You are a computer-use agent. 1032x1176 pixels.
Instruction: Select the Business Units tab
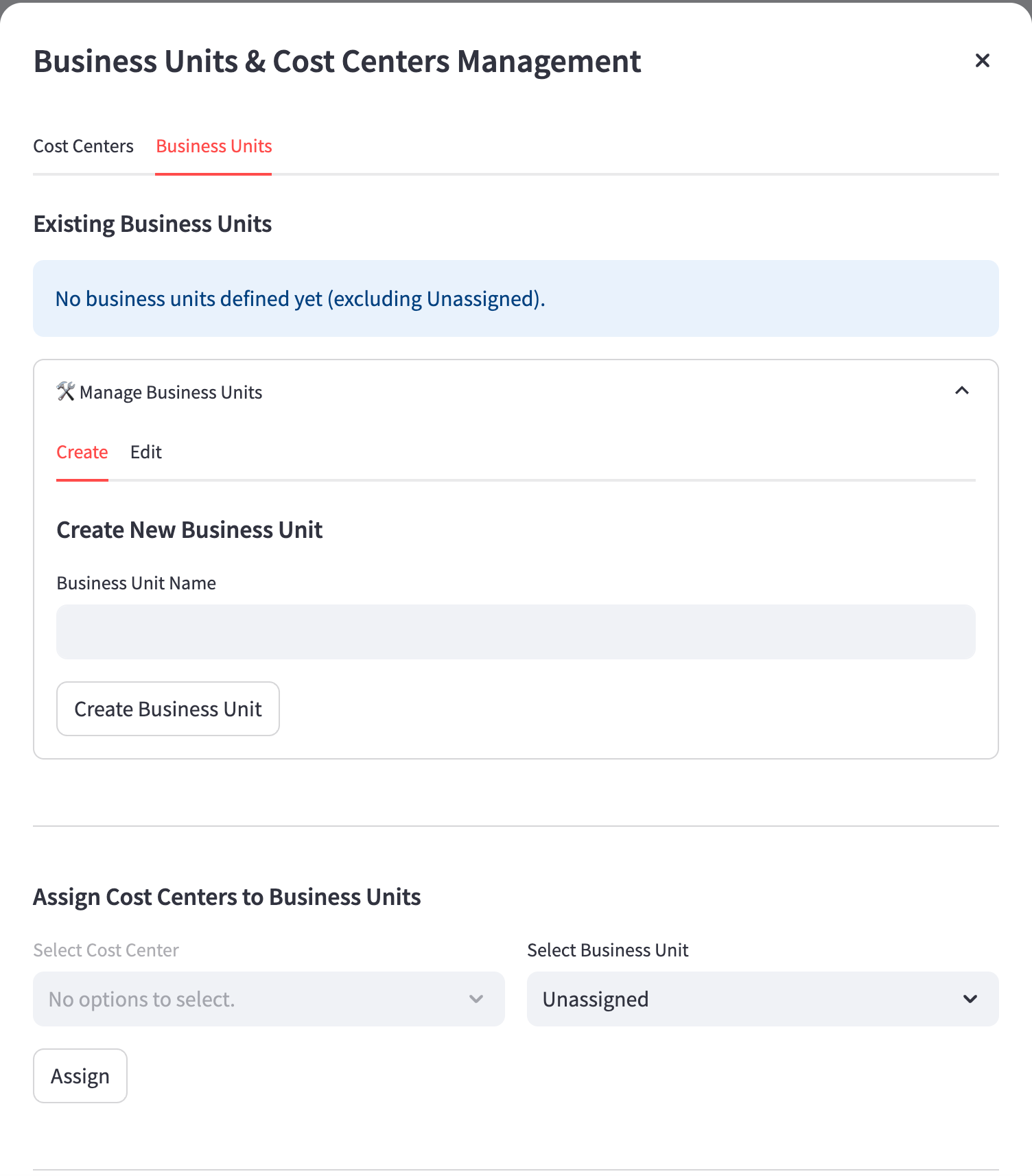(213, 145)
